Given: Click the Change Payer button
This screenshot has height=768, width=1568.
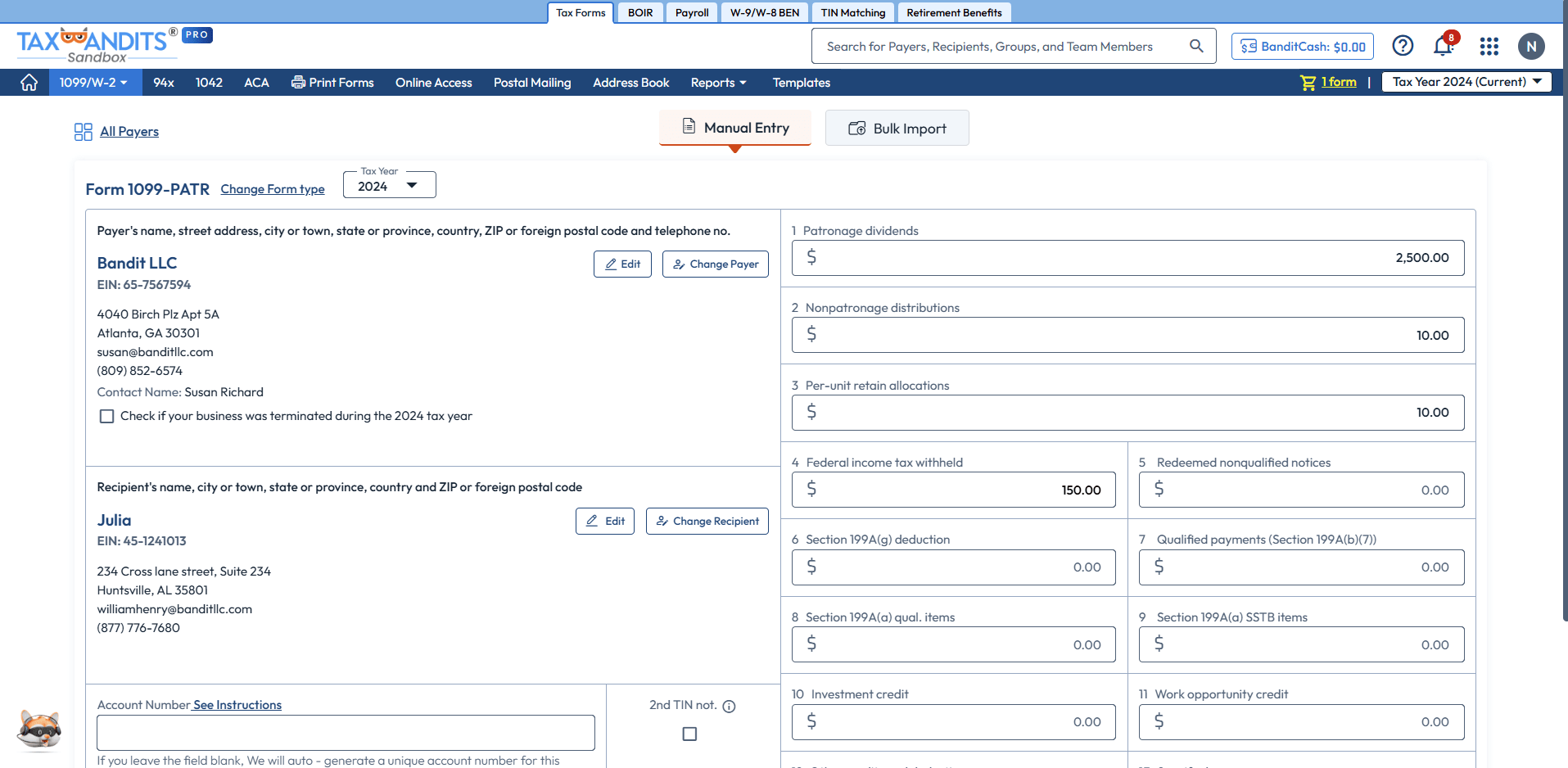Looking at the screenshot, I should coord(714,264).
